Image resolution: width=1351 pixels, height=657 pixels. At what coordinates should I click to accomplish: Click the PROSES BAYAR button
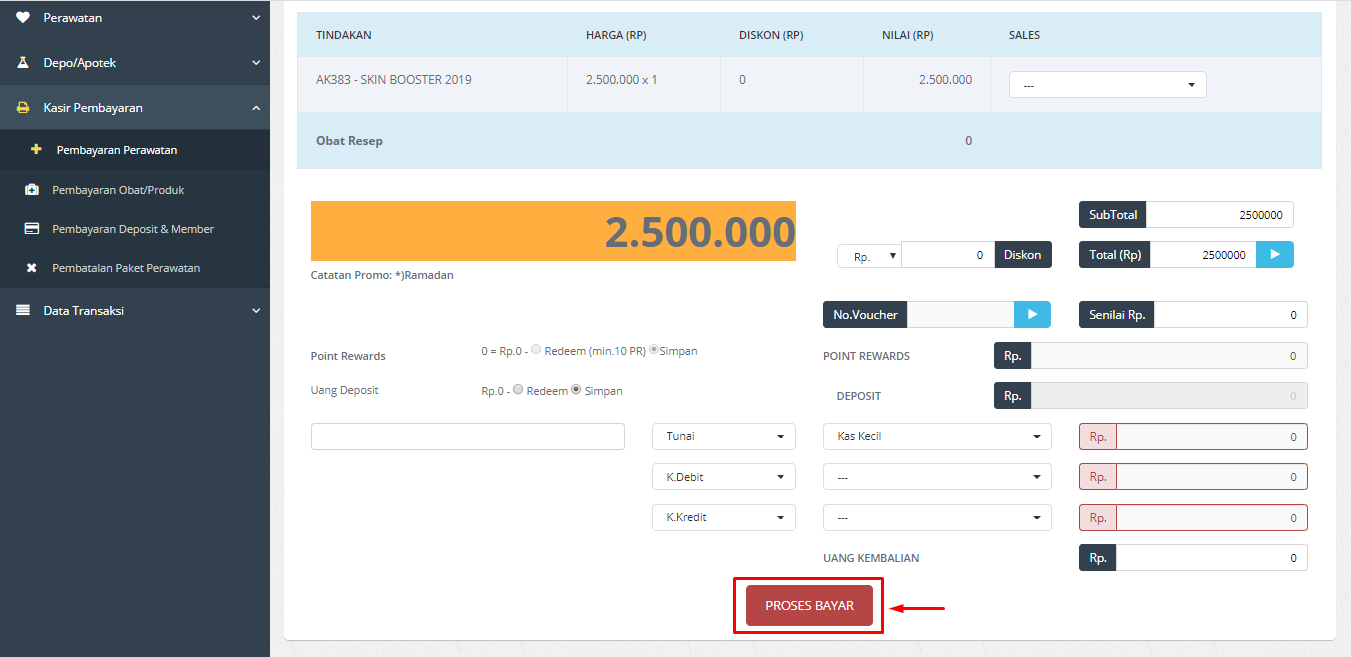pyautogui.click(x=809, y=606)
